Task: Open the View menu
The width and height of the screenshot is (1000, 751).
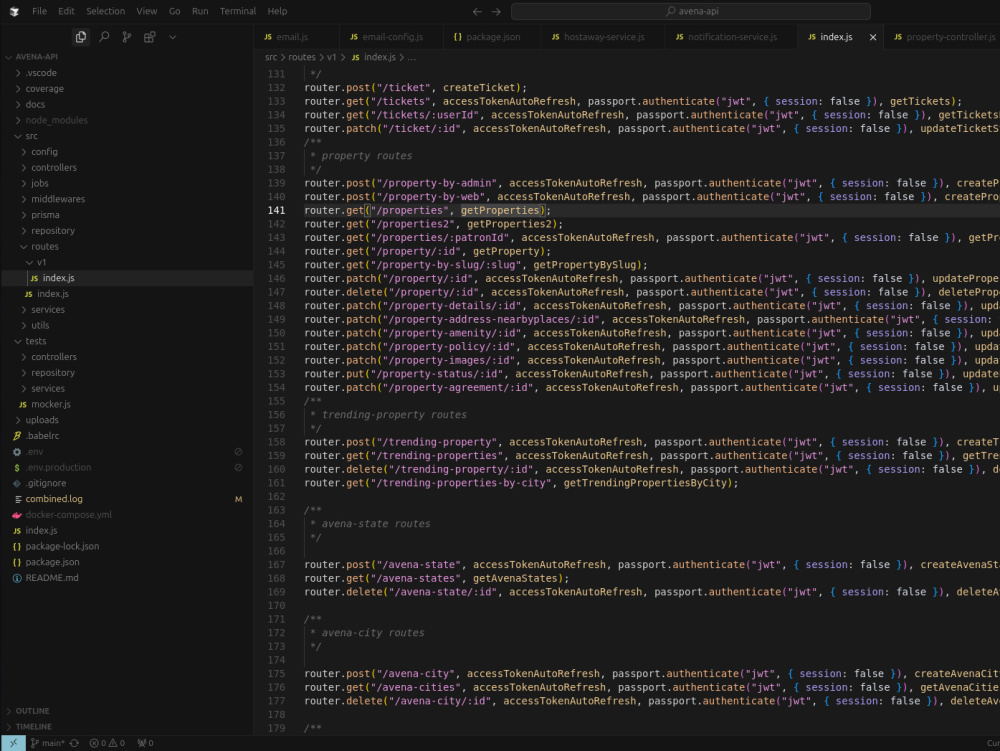Action: coord(147,11)
